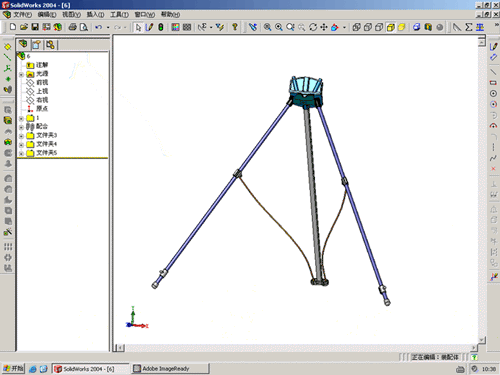Open the 编辑(E) menu
The width and height of the screenshot is (500, 375).
[x=47, y=14]
